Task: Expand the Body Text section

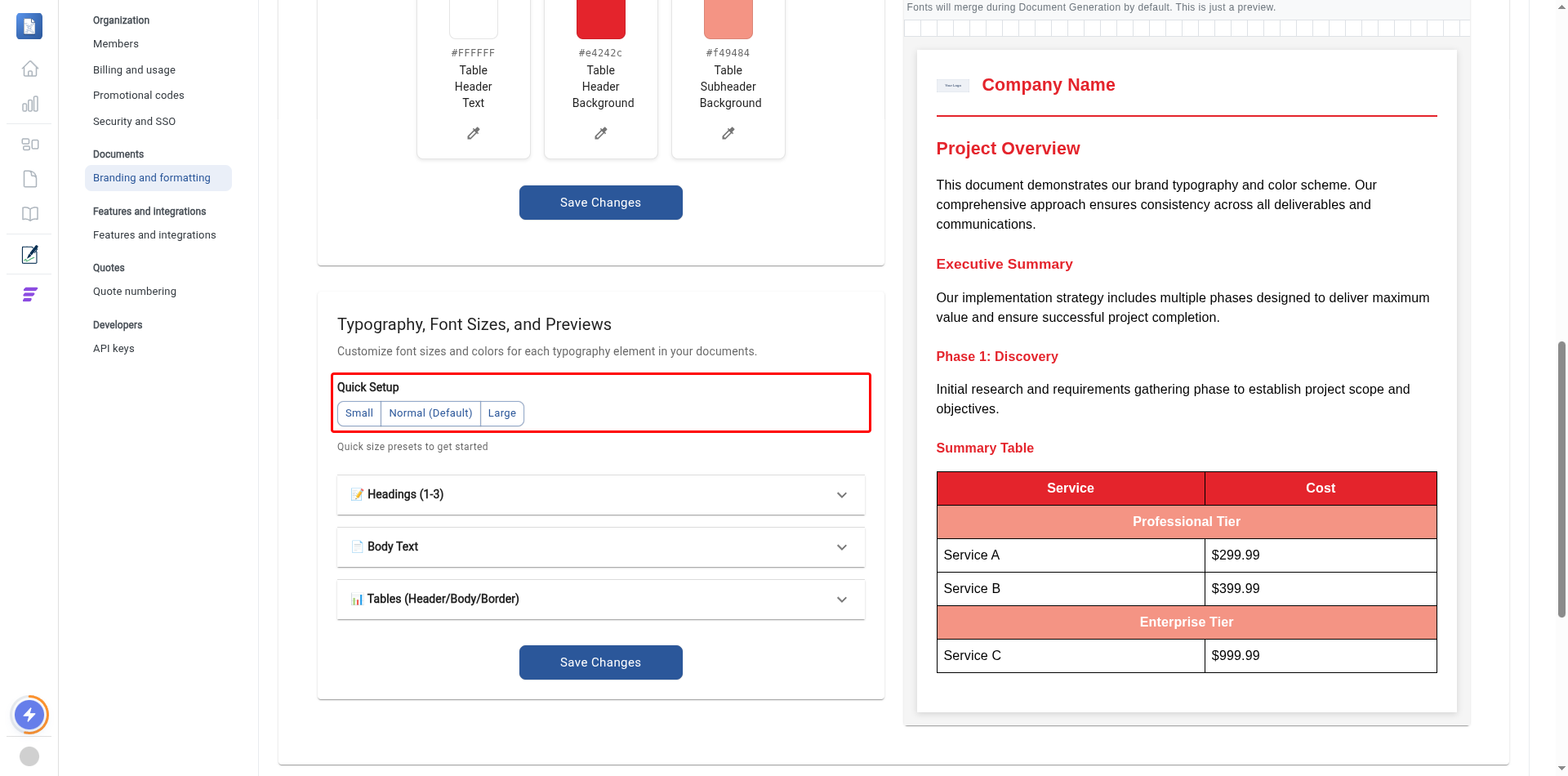Action: pos(601,547)
